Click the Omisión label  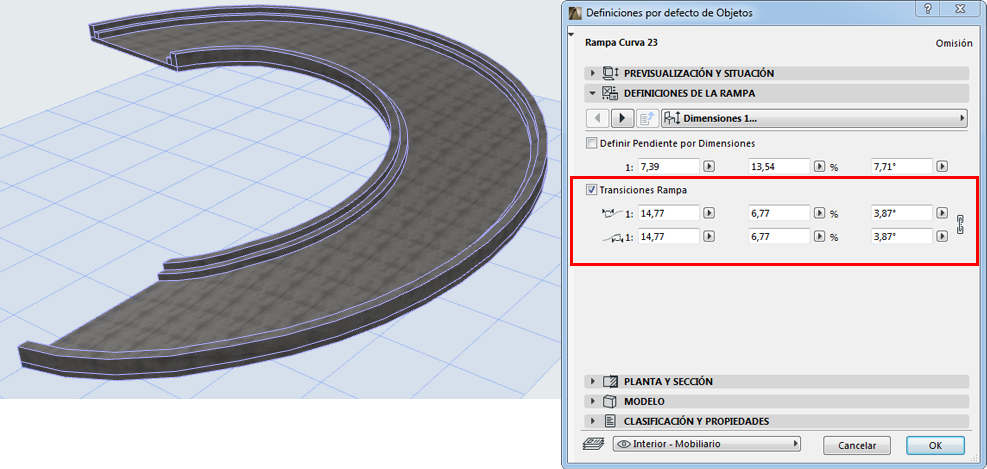[952, 43]
